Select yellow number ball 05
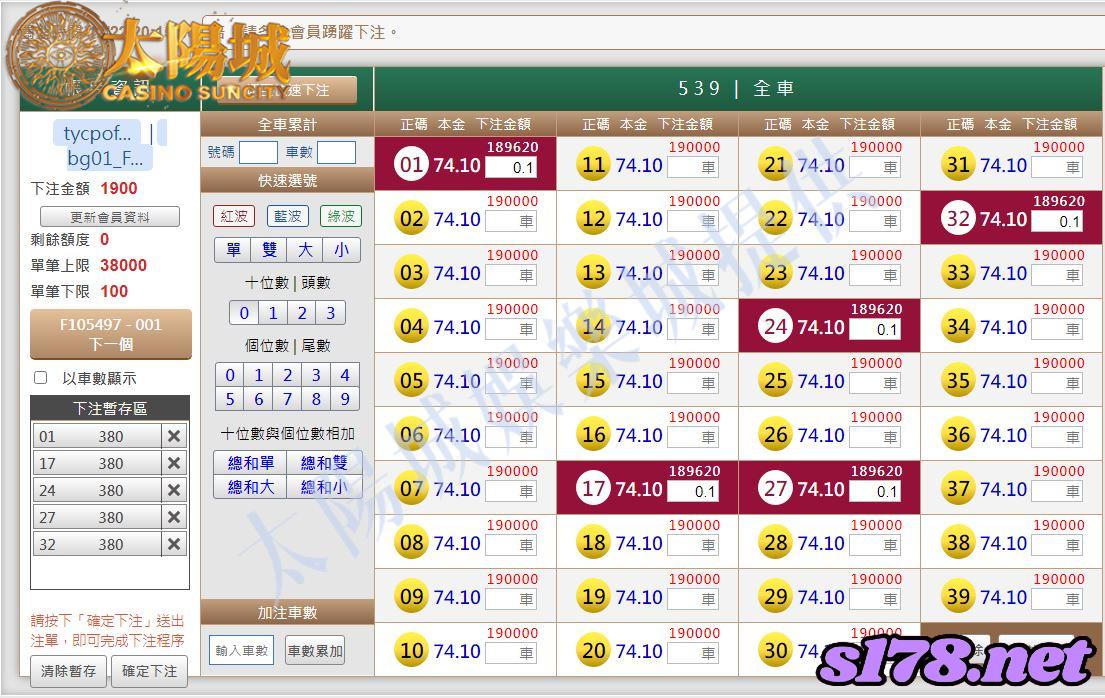 tap(411, 381)
